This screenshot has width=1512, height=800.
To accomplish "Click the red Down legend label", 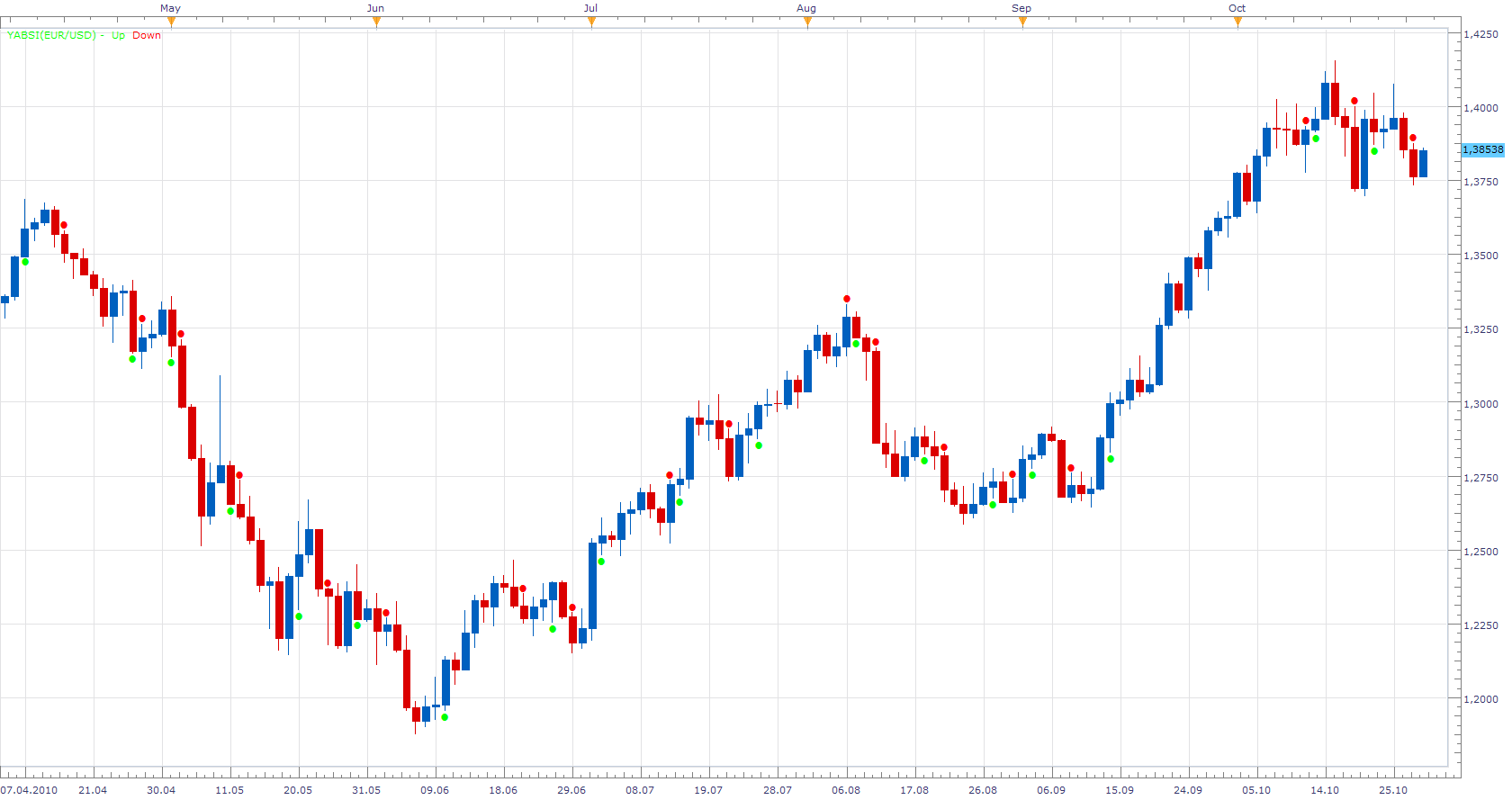I will pyautogui.click(x=147, y=35).
